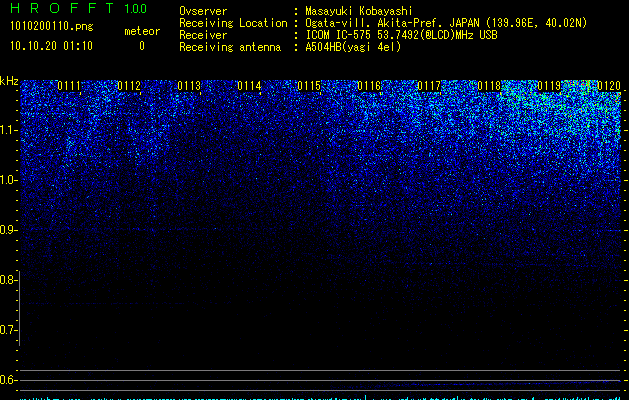Image resolution: width=629 pixels, height=400 pixels.
Task: Click the 0113 time marker
Action: coord(189,86)
